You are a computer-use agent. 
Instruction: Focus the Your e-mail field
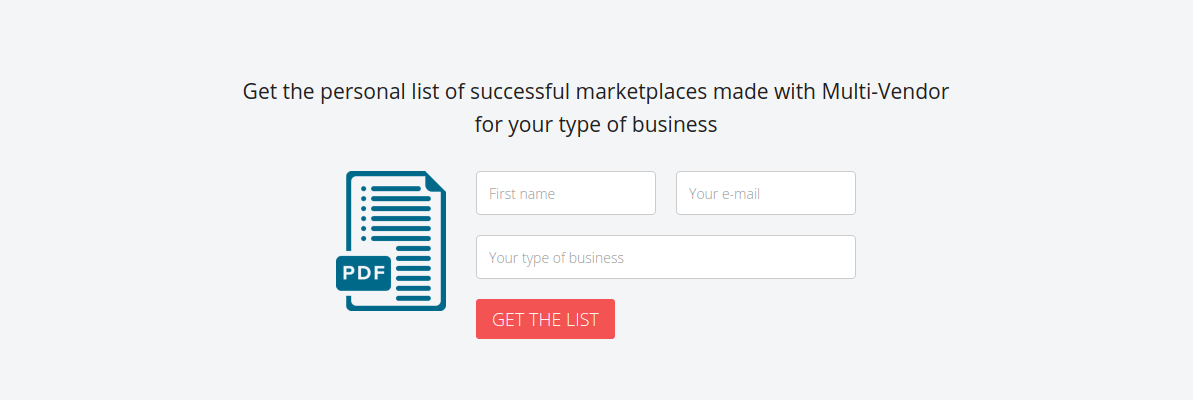[x=765, y=193]
